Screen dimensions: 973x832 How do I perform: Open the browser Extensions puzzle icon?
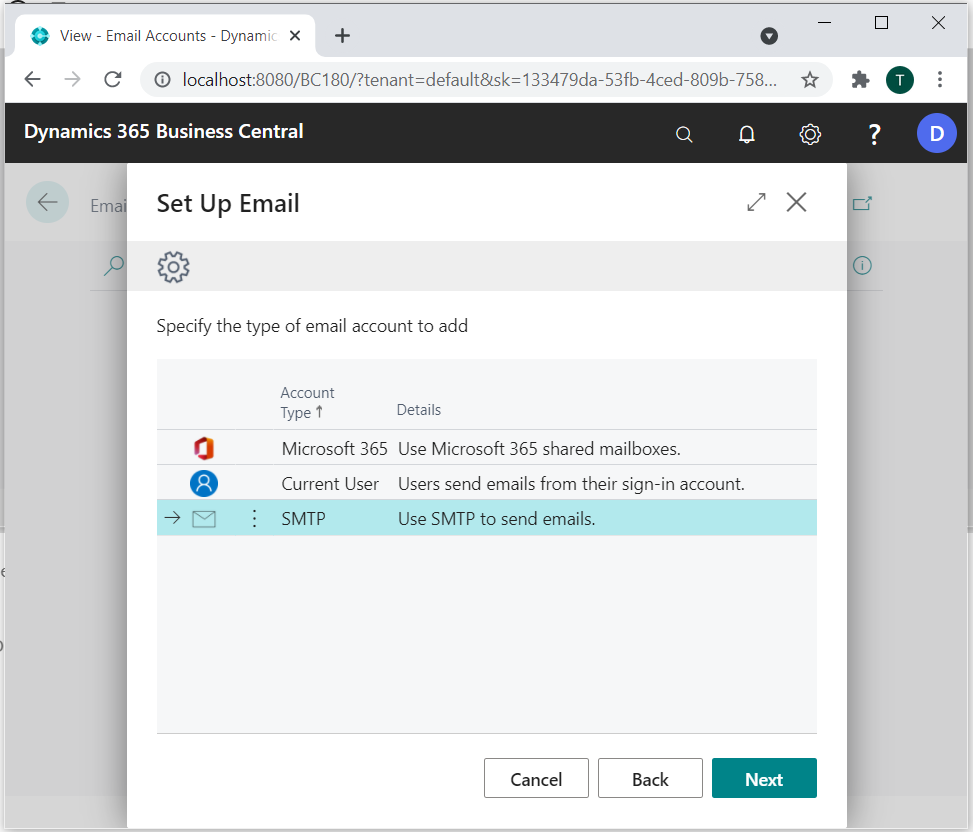pyautogui.click(x=860, y=79)
